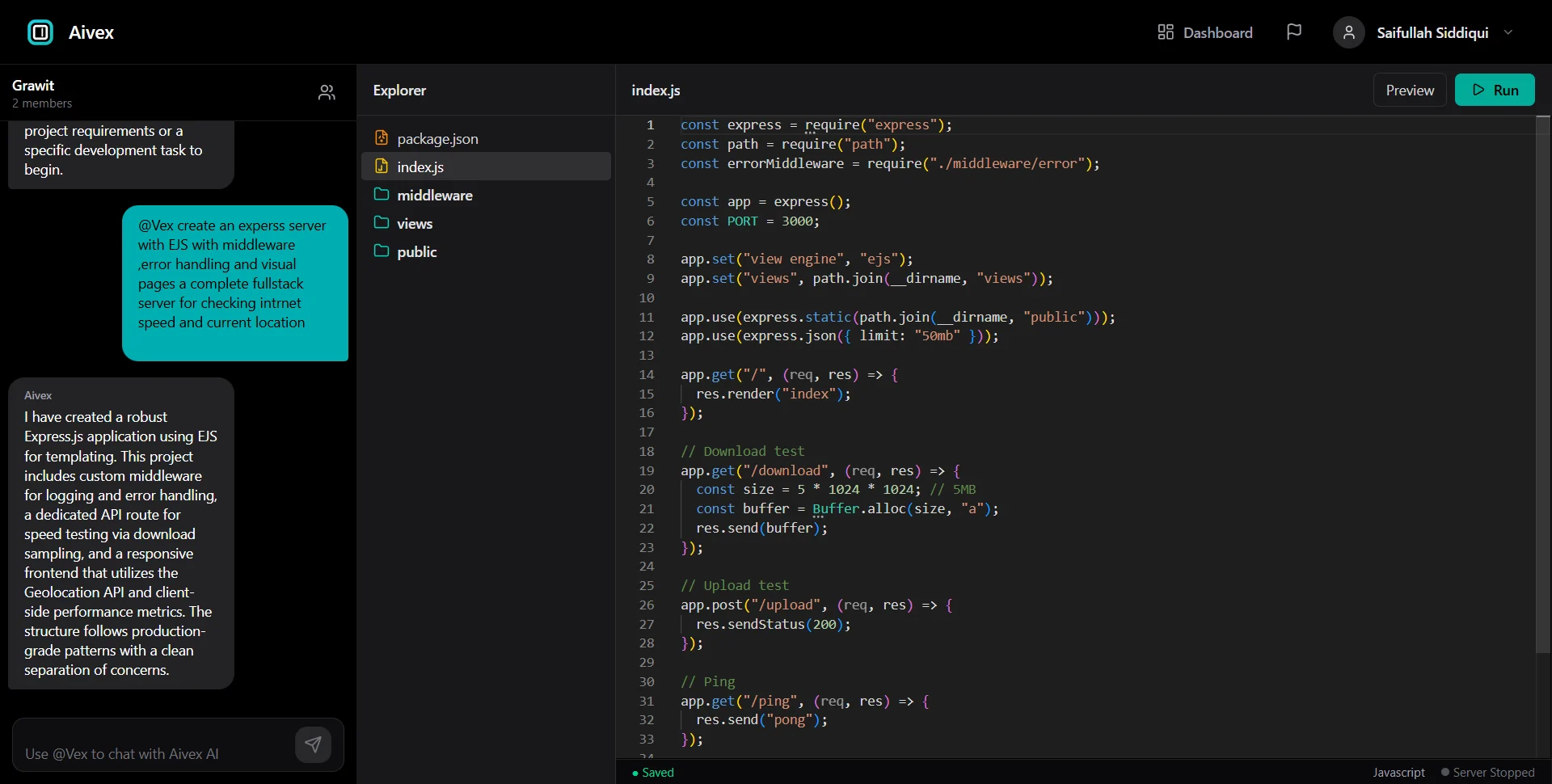This screenshot has height=784, width=1552.
Task: Click the flag report icon
Action: (1294, 32)
